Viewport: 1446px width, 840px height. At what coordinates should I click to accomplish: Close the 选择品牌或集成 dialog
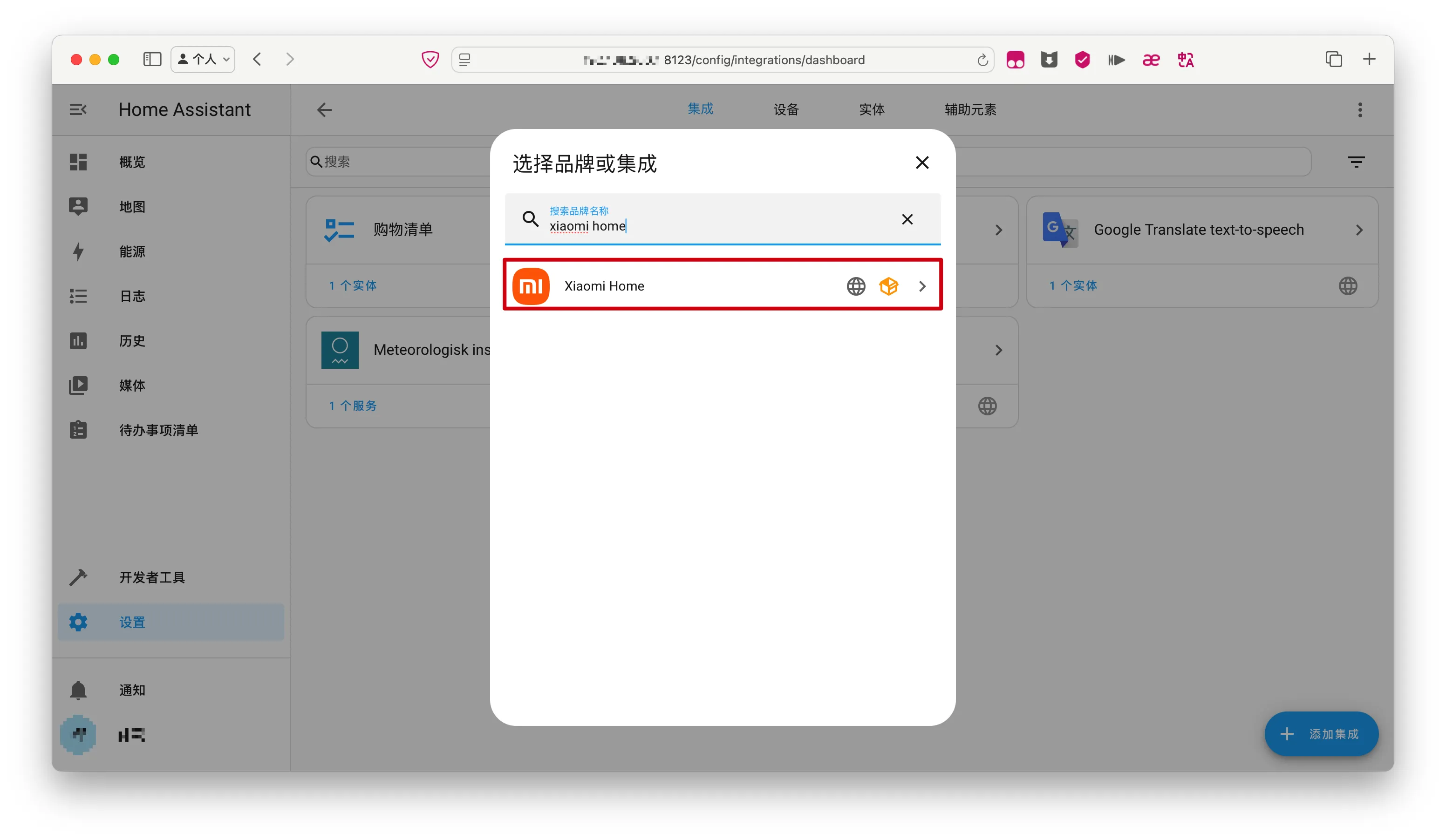922,163
